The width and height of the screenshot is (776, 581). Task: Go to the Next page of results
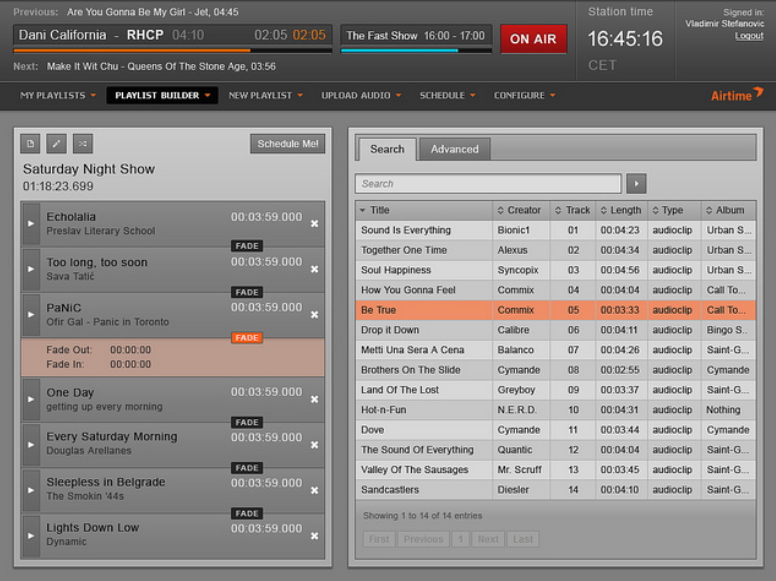[x=488, y=539]
